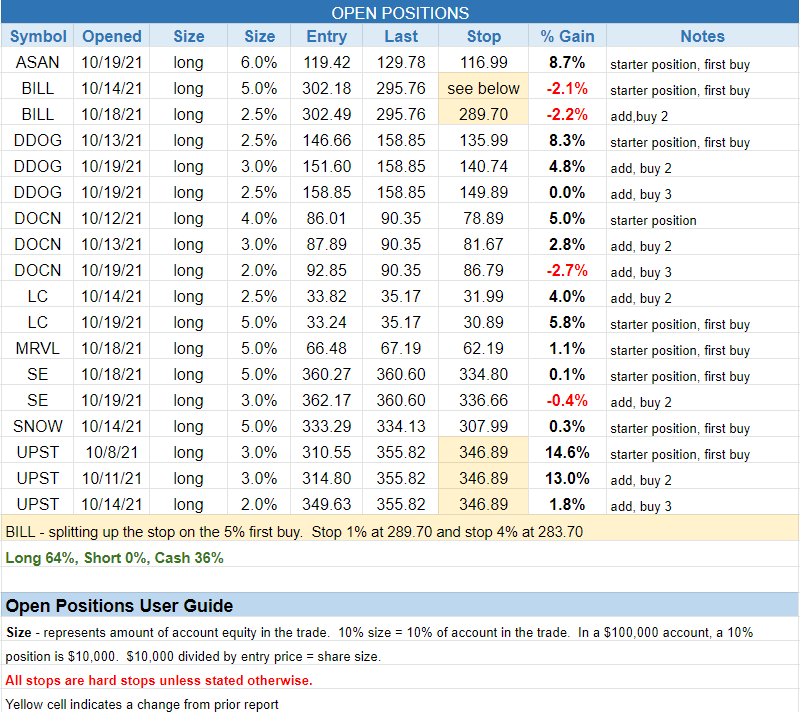
Task: Click the Size definition paragraph
Action: 380,644
